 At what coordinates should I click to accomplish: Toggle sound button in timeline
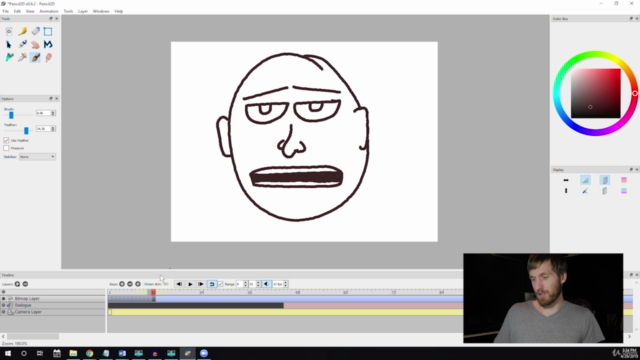tap(266, 284)
